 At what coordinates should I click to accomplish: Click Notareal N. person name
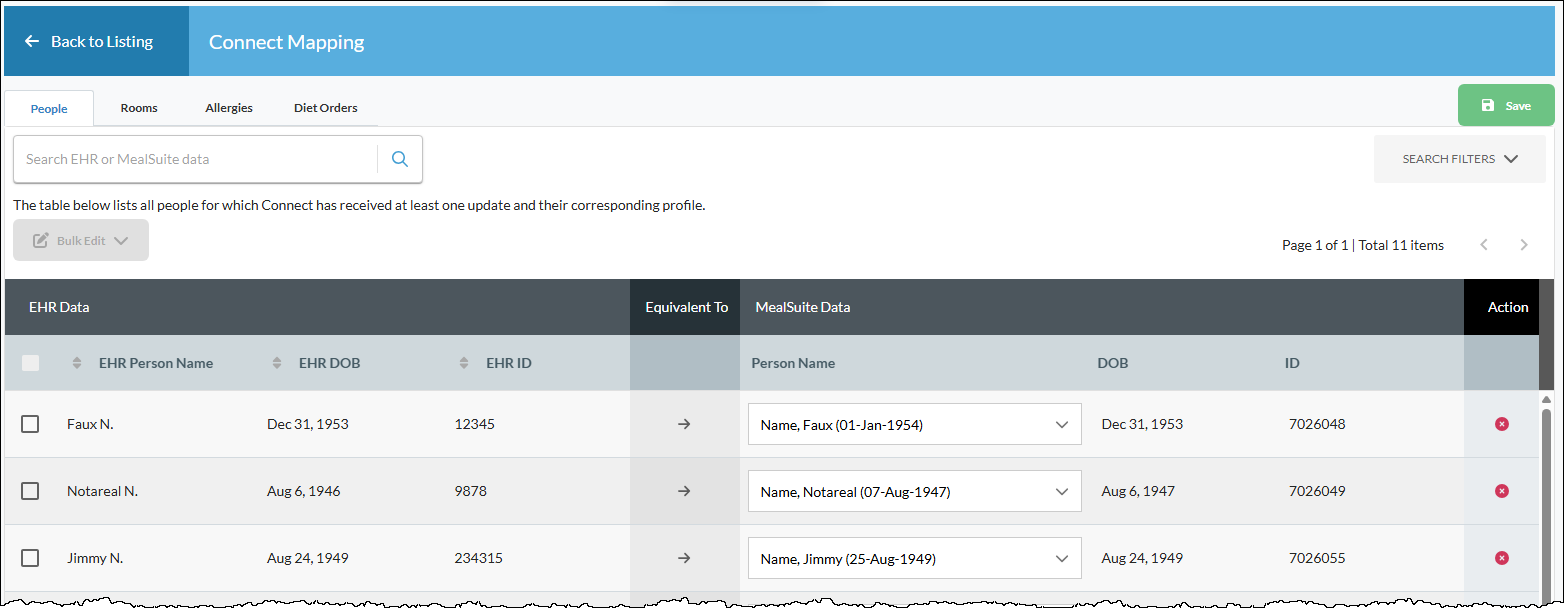(x=102, y=491)
